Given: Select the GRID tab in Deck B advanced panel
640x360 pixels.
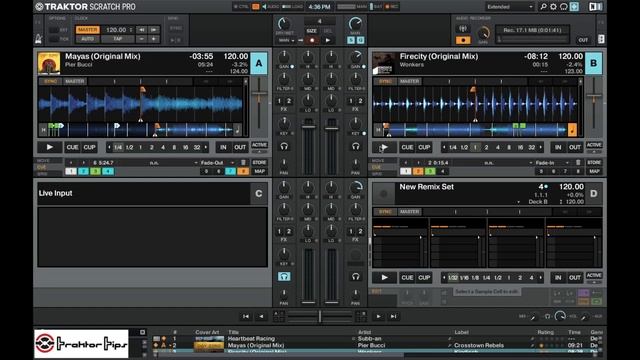Looking at the screenshot, I should pos(382,174).
